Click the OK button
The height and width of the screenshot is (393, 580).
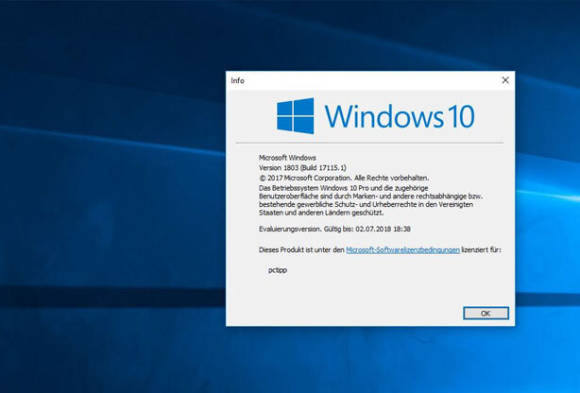pyautogui.click(x=486, y=313)
